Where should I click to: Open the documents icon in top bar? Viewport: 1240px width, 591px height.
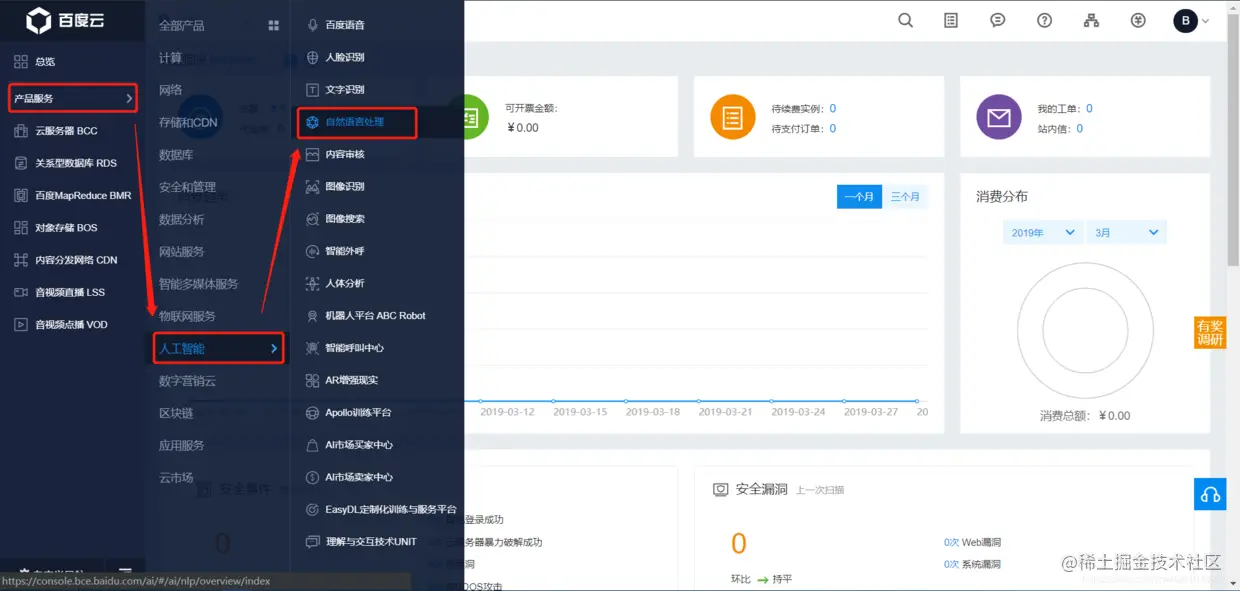point(951,20)
